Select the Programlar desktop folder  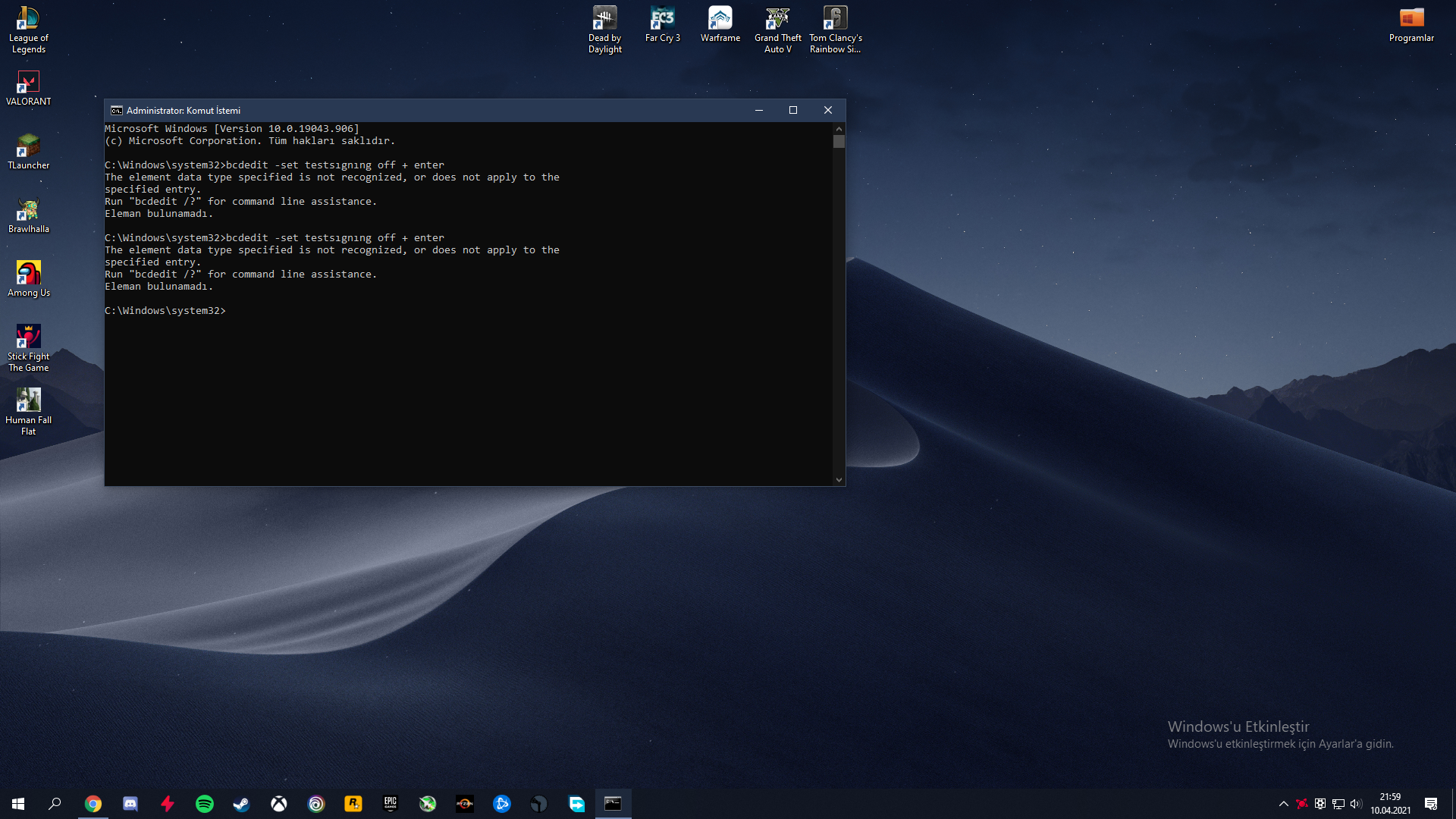[1411, 25]
